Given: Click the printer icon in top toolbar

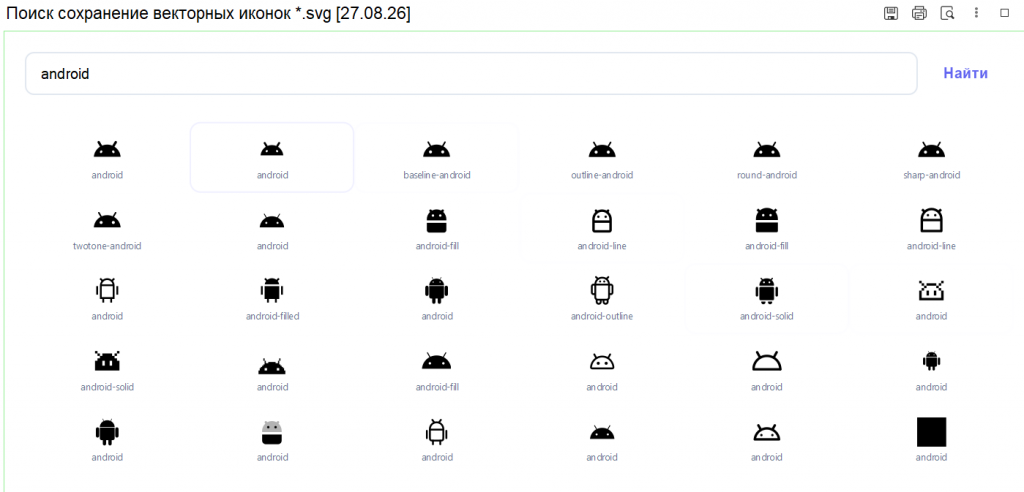Looking at the screenshot, I should coord(919,13).
